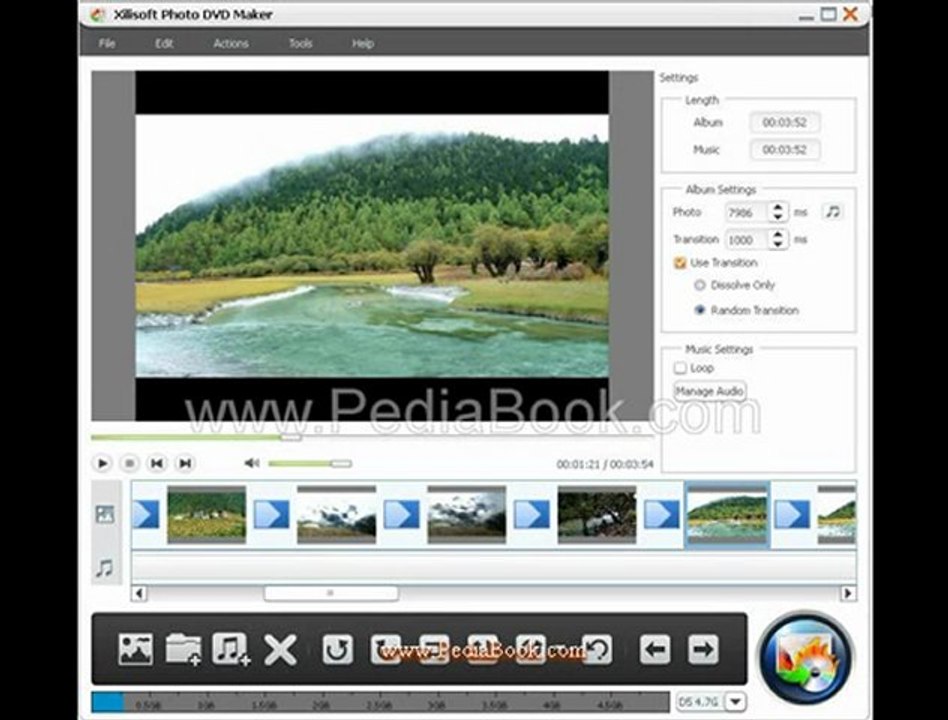Click the Manage Audio button
The height and width of the screenshot is (720, 948).
tap(709, 391)
